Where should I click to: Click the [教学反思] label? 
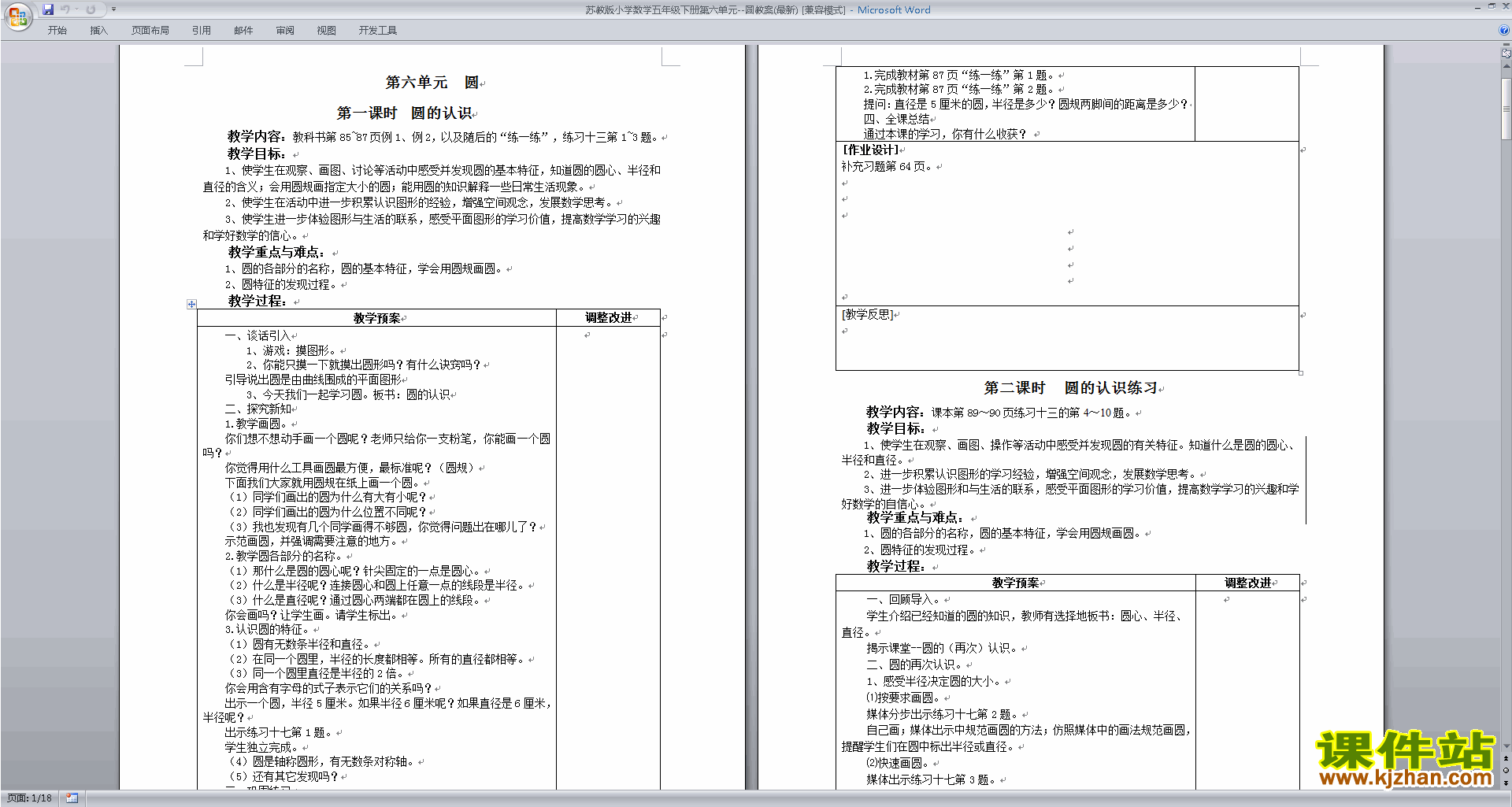point(867,315)
